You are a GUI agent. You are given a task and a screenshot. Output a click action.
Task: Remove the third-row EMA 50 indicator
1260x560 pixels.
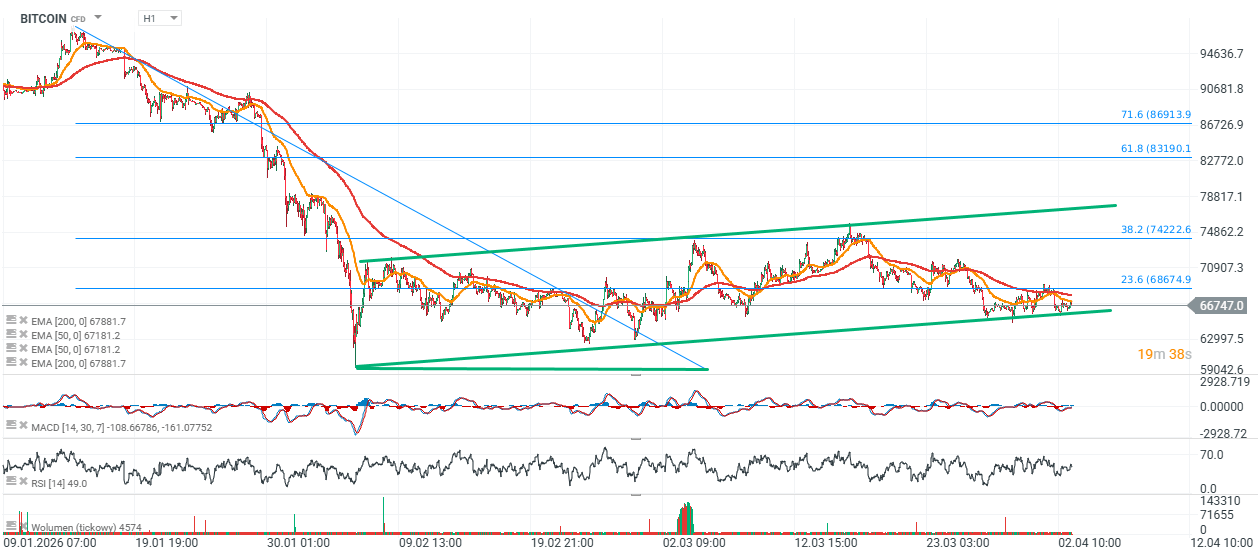pyautogui.click(x=22, y=349)
